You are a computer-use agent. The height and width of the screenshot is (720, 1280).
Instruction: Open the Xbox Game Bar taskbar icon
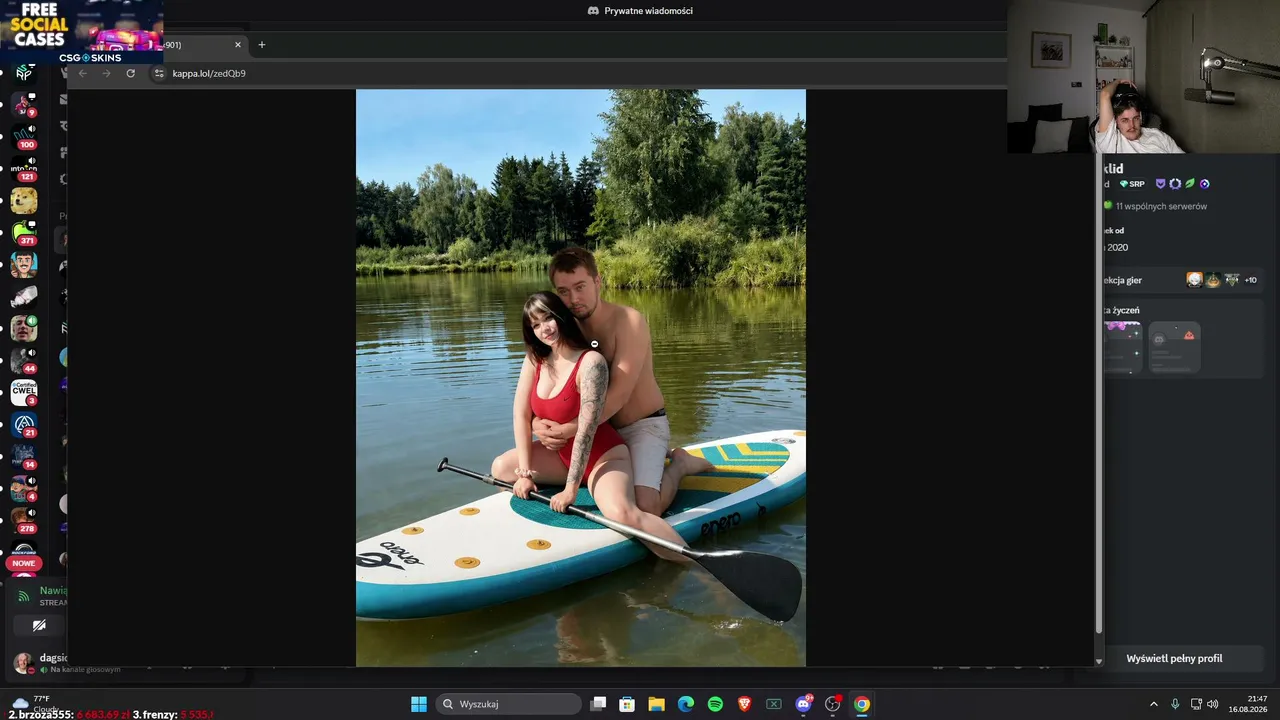[x=774, y=704]
